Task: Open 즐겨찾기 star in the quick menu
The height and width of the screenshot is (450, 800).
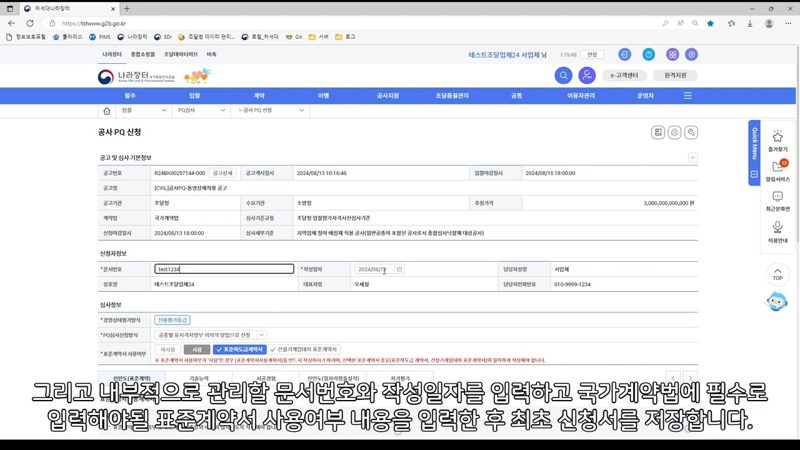Action: point(778,141)
